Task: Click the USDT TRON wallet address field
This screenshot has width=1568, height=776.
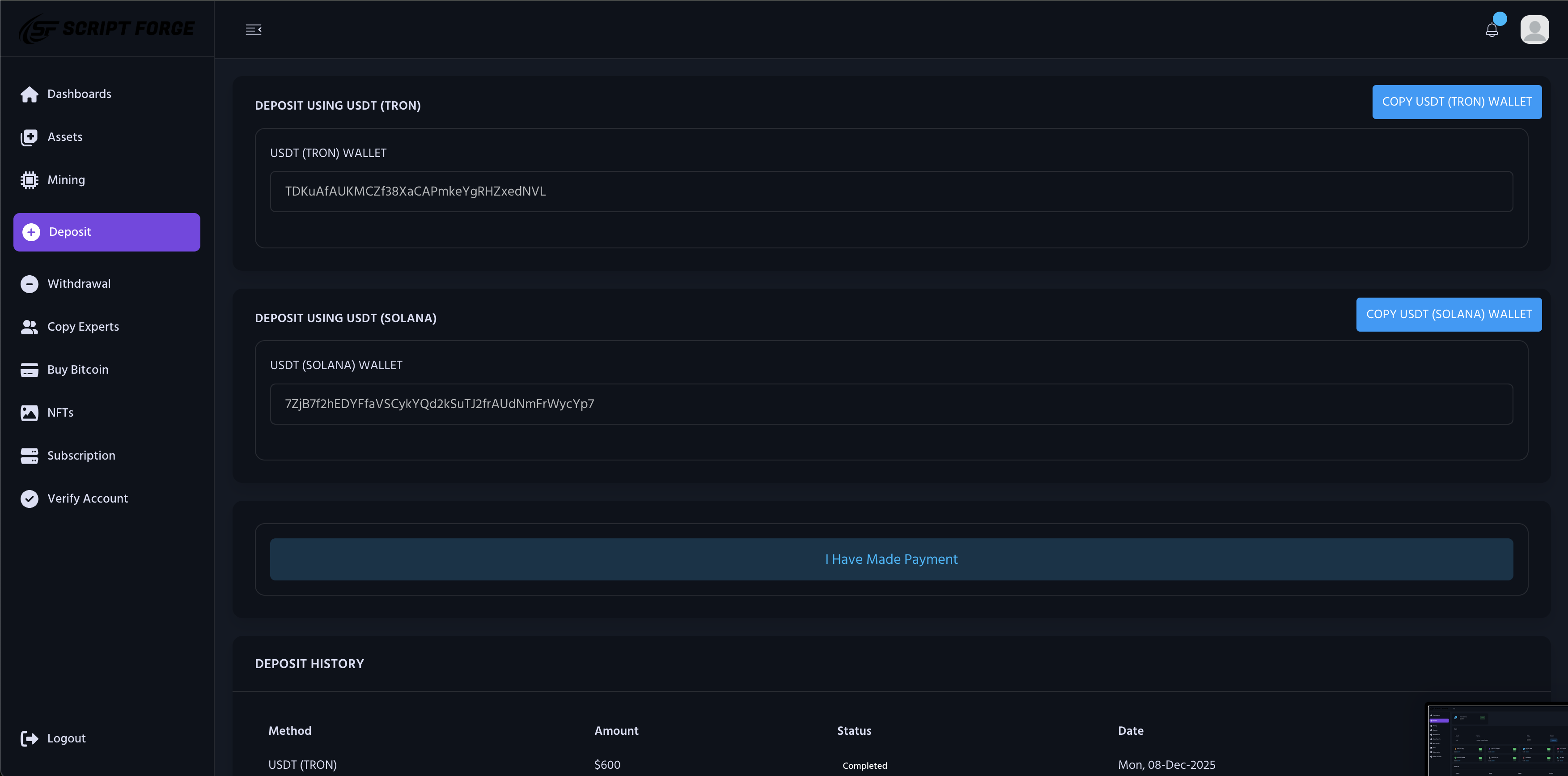Action: pos(891,191)
